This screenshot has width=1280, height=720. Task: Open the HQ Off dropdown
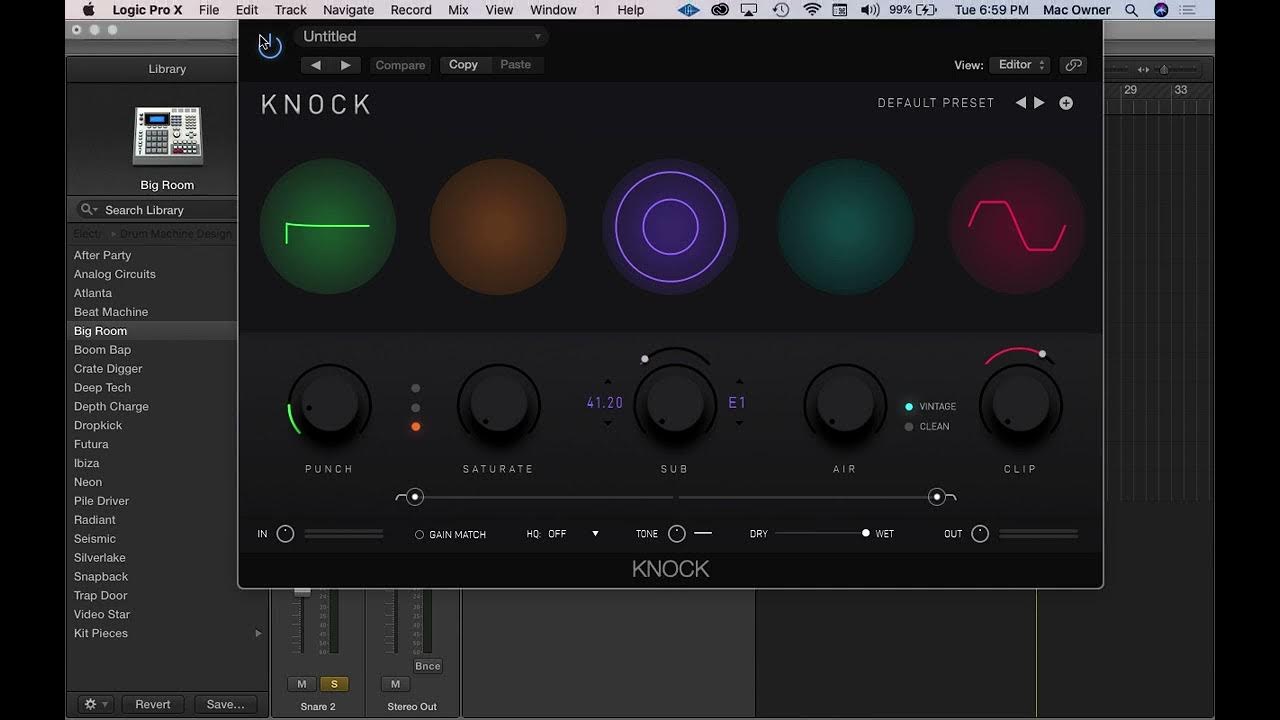[x=563, y=534]
